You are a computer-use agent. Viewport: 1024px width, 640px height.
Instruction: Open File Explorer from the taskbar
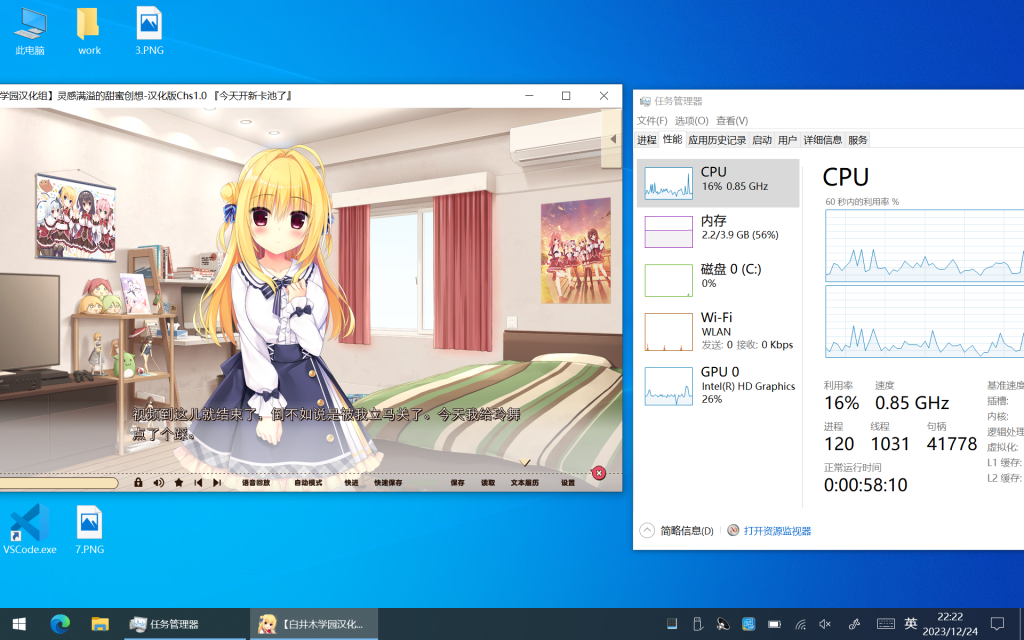tap(99, 624)
